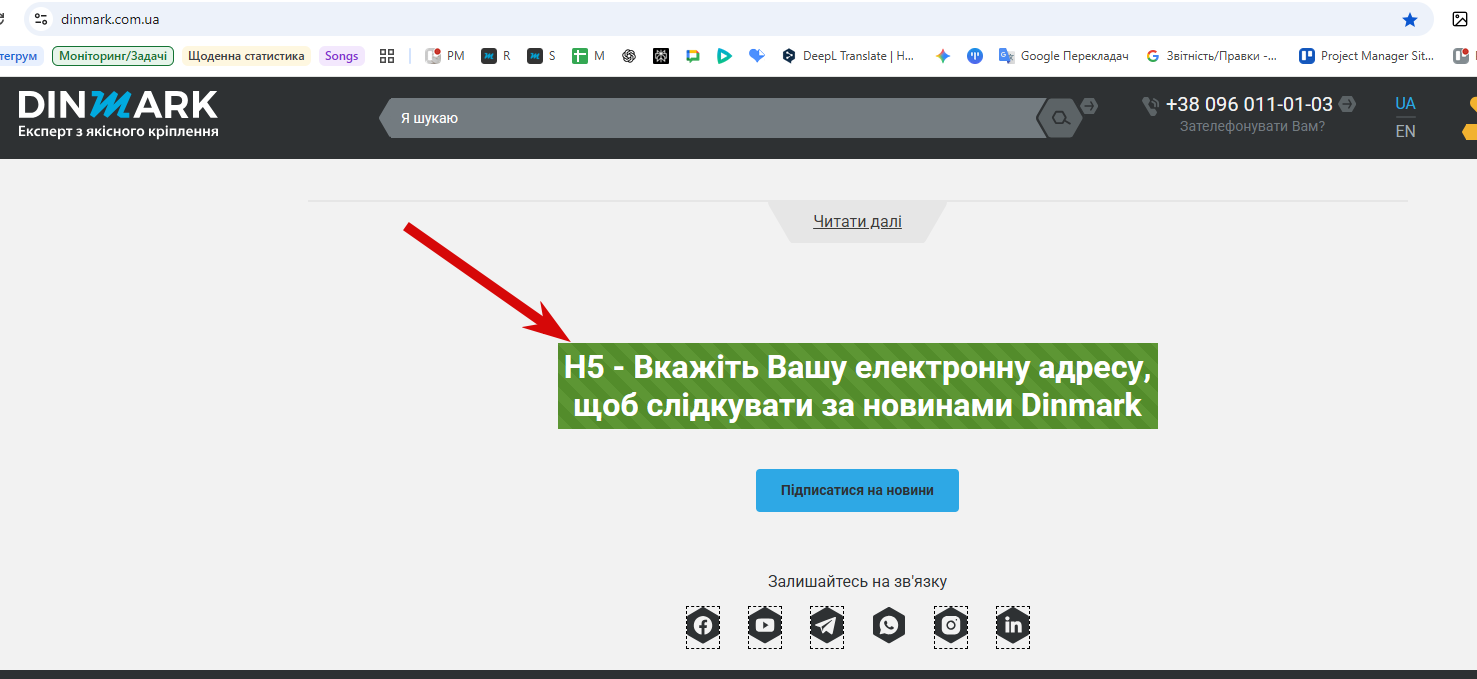
Task: Open the green play triangle bookmark
Action: (724, 56)
